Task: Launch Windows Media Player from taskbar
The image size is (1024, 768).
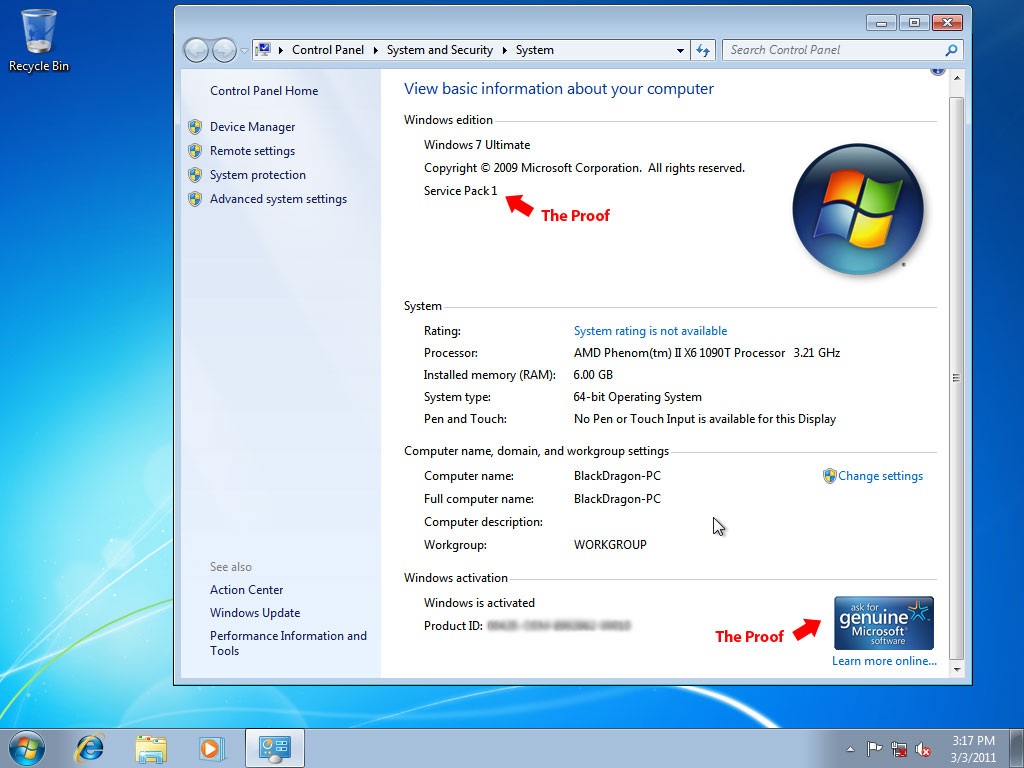Action: pyautogui.click(x=212, y=748)
